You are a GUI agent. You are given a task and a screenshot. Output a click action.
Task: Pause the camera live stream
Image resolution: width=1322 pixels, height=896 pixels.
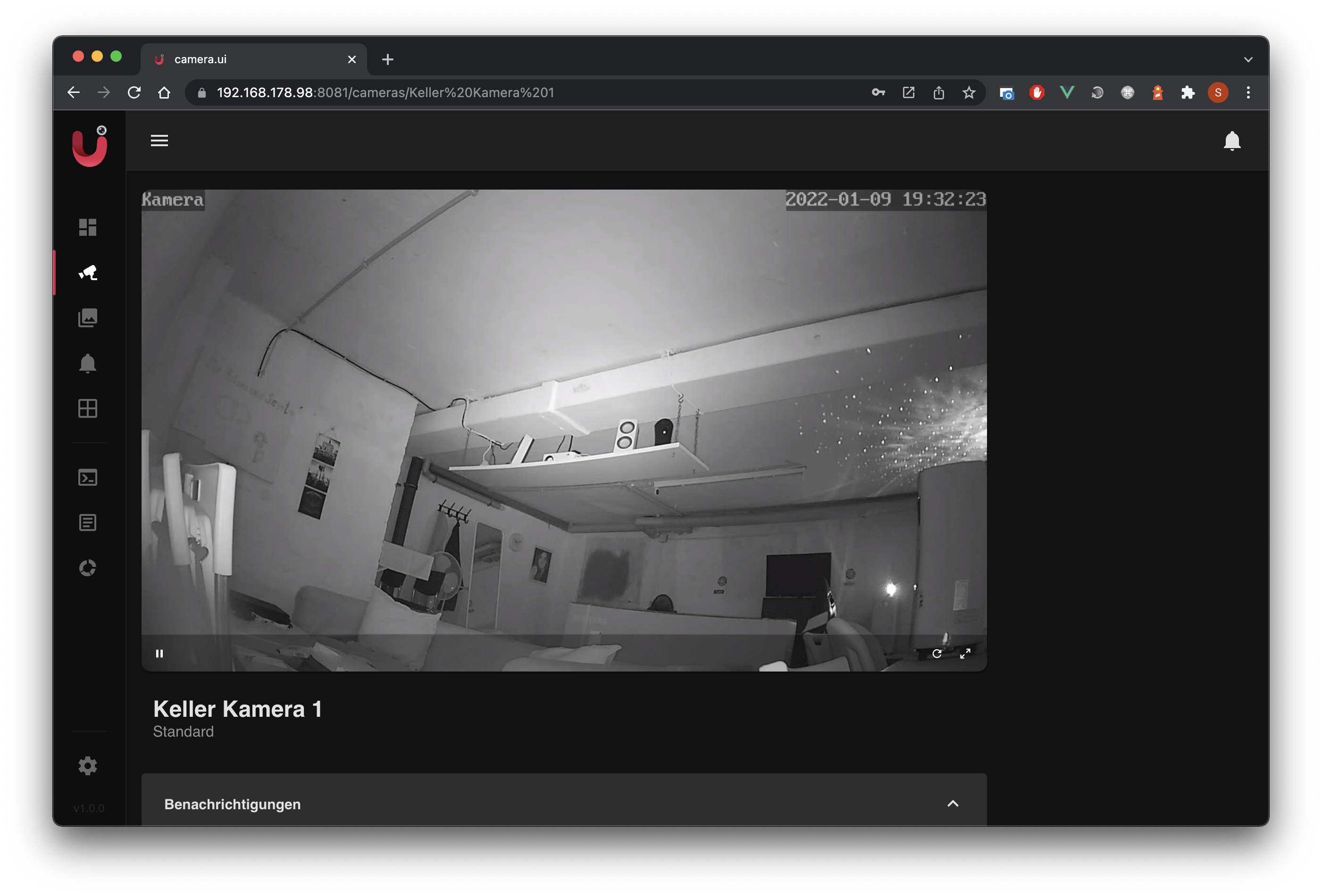tap(159, 653)
